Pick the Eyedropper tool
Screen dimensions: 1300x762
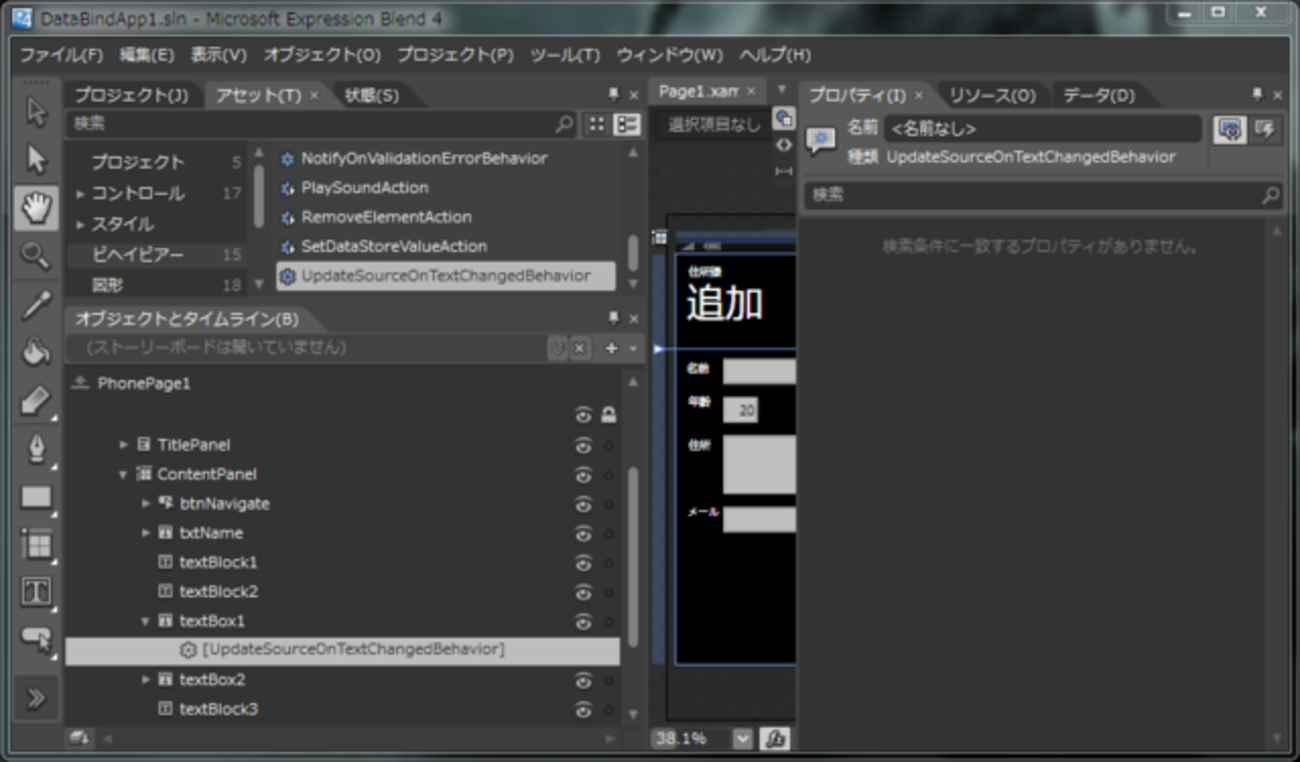pos(36,305)
